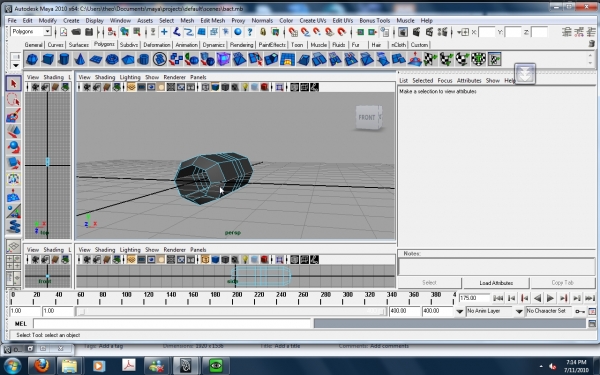Switch to the Animation shelf tab
600x375 pixels.
coord(186,45)
